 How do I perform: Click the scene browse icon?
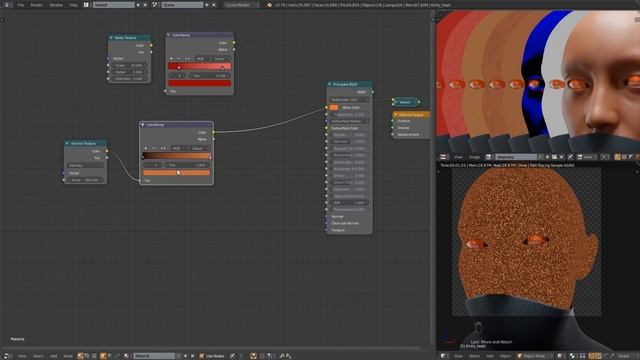(155, 5)
